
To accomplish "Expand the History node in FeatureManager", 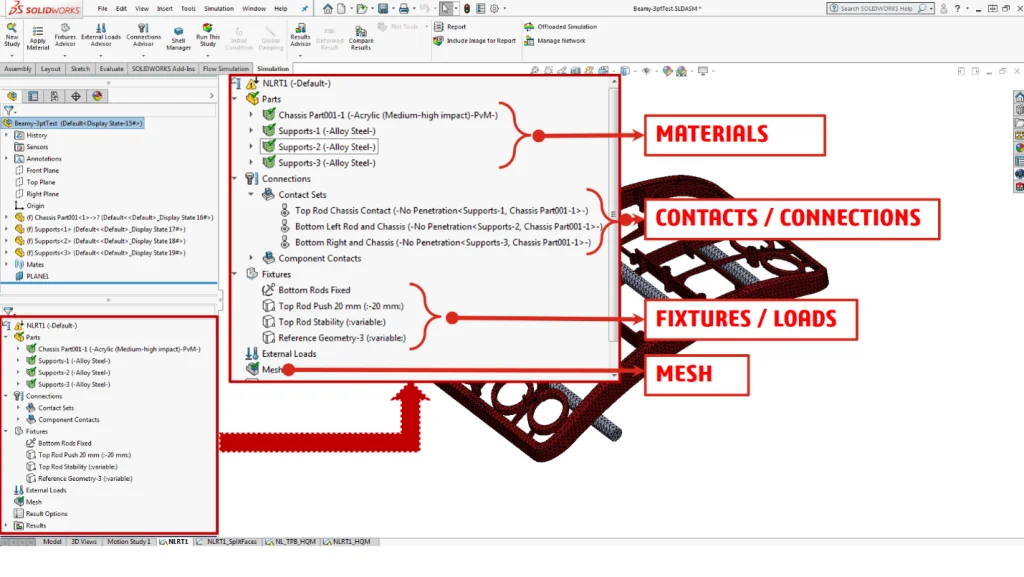I will point(7,135).
